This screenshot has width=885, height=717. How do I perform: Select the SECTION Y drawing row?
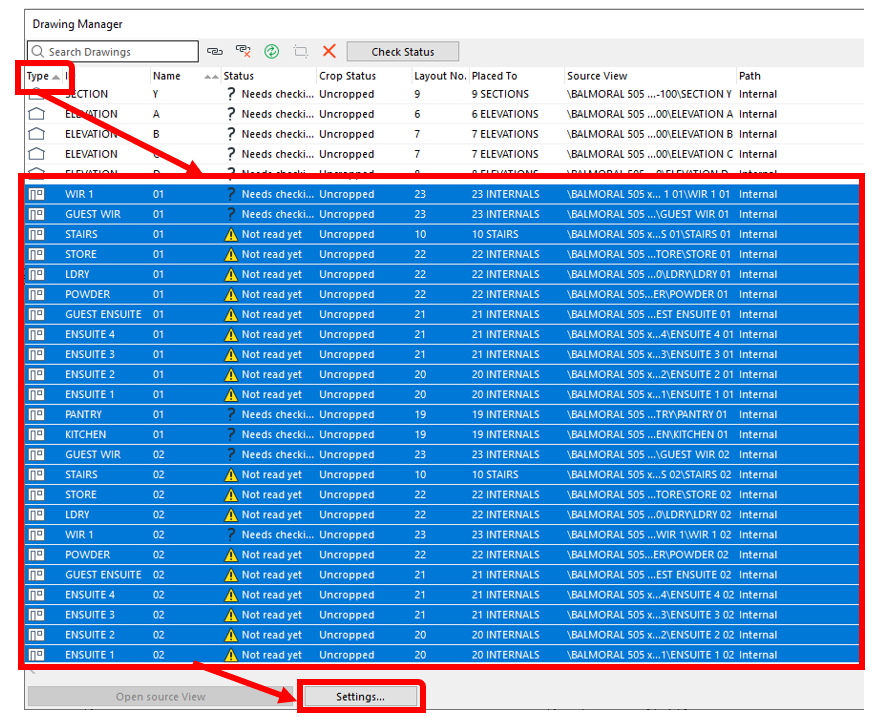coord(444,94)
